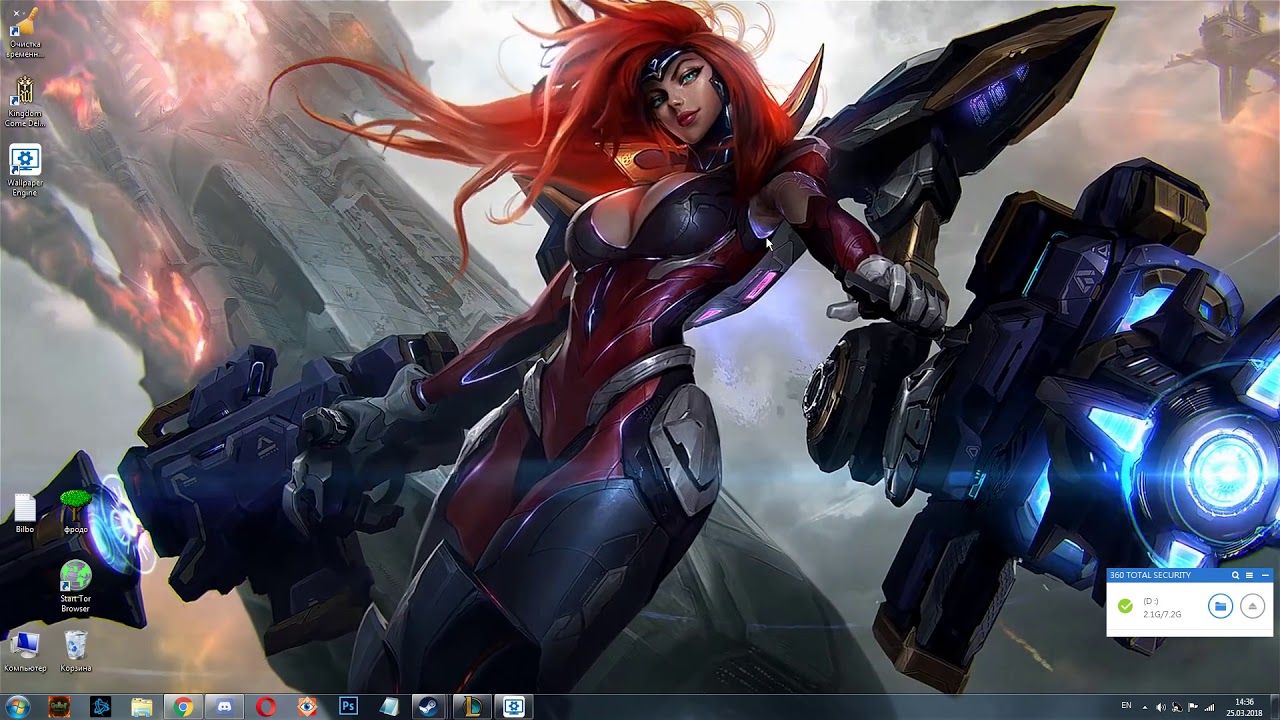Open the Windows Start menu
This screenshot has width=1280, height=720.
(18, 707)
